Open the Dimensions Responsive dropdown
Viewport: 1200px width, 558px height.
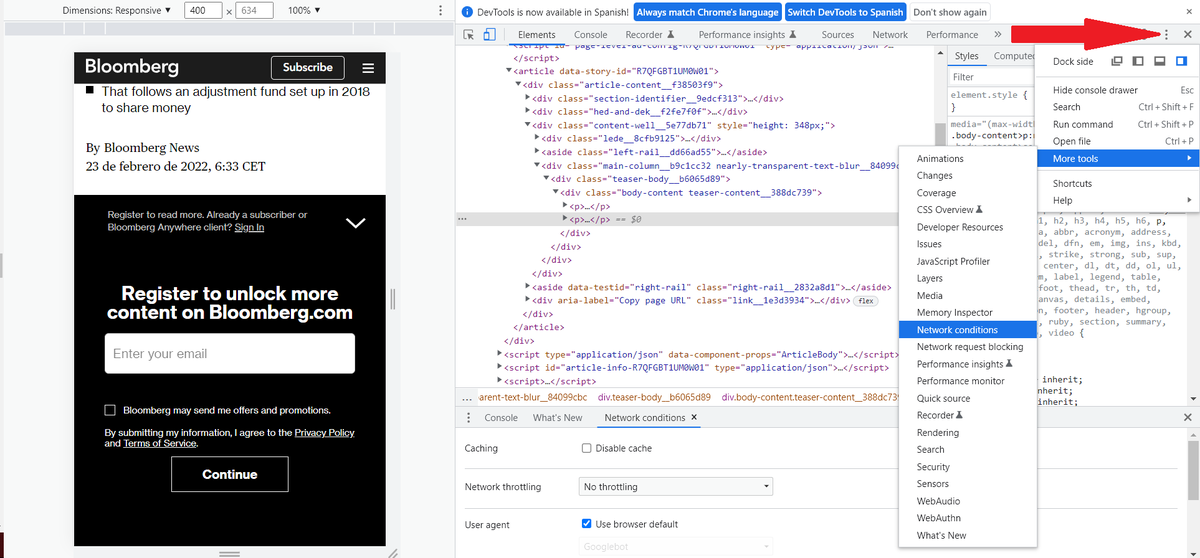click(116, 10)
